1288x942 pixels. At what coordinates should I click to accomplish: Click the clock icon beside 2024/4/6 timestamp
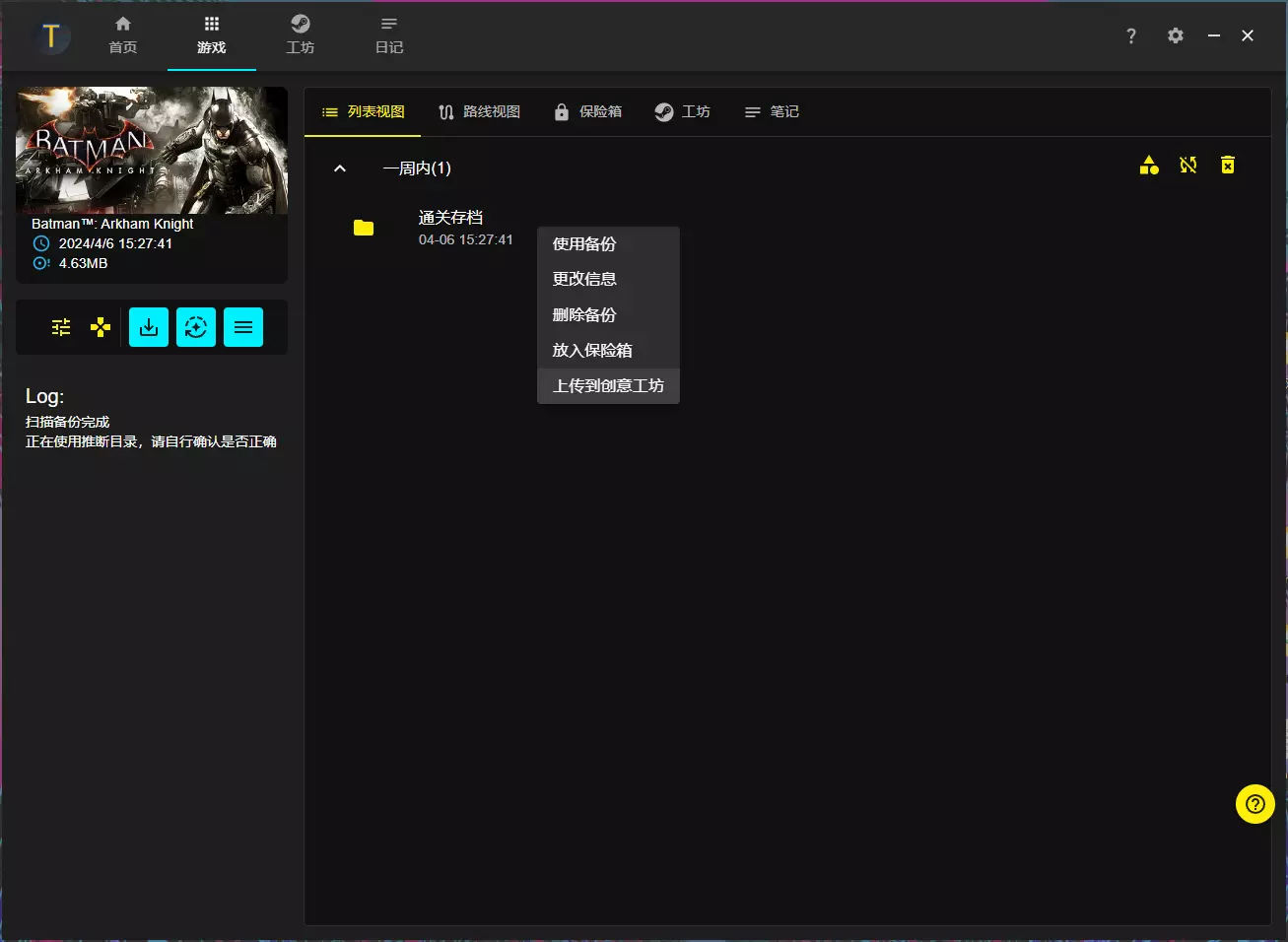pyautogui.click(x=41, y=243)
